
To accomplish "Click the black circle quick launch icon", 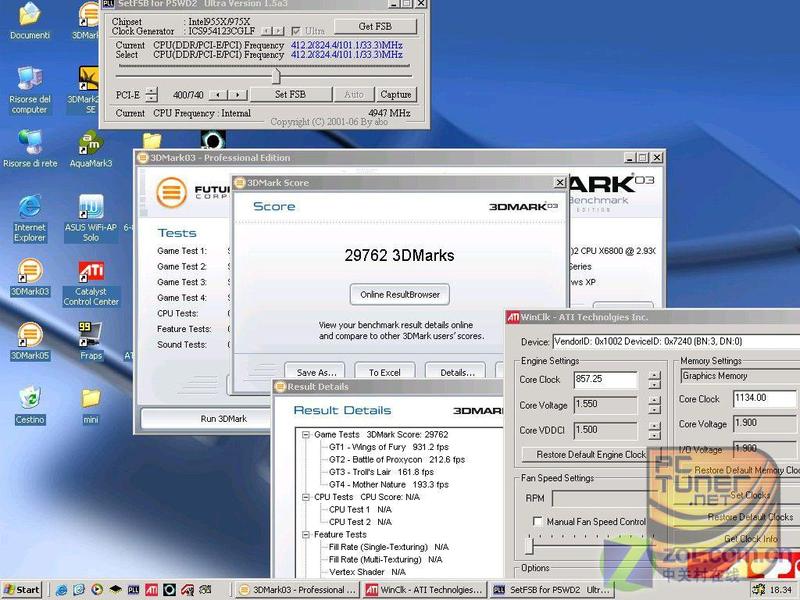I will click(169, 590).
